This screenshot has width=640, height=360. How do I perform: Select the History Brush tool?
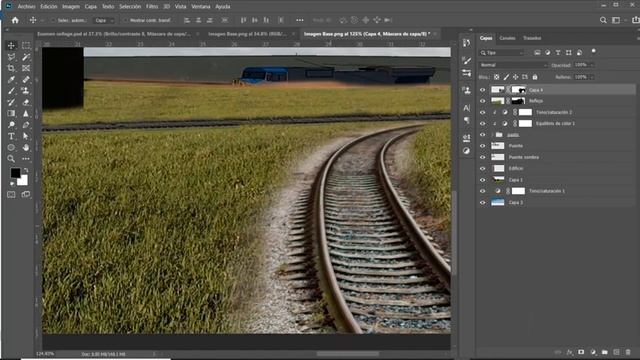(x=11, y=102)
